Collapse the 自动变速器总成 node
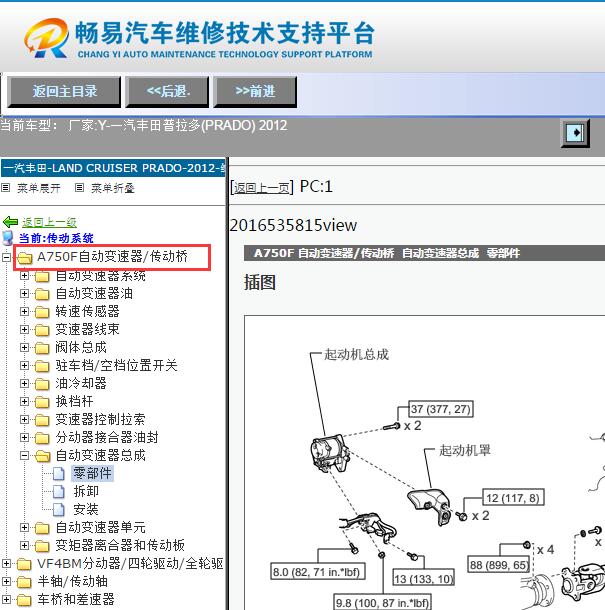The width and height of the screenshot is (605, 610). point(24,455)
